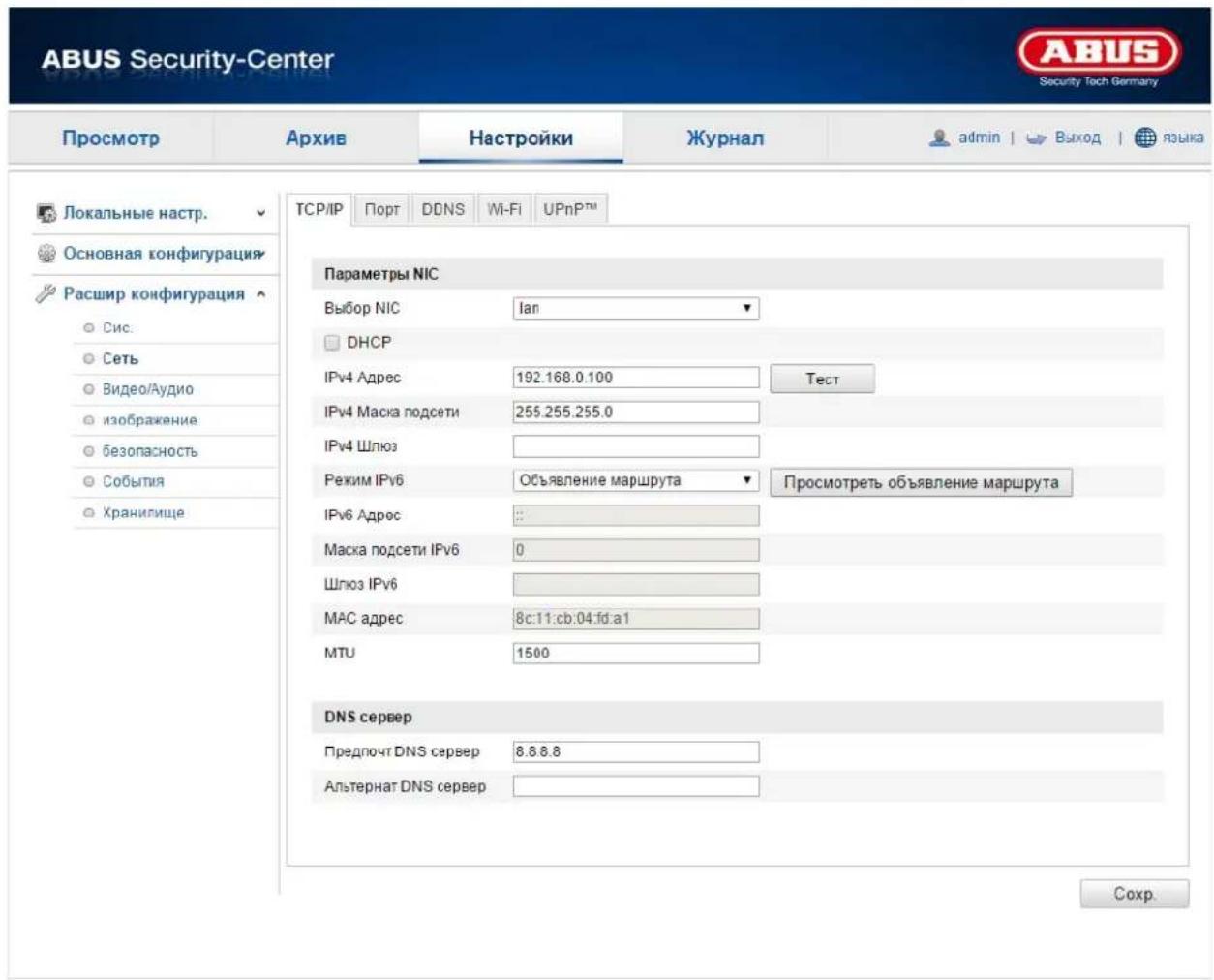
Task: Open the Просмотр tab
Action: click(110, 138)
